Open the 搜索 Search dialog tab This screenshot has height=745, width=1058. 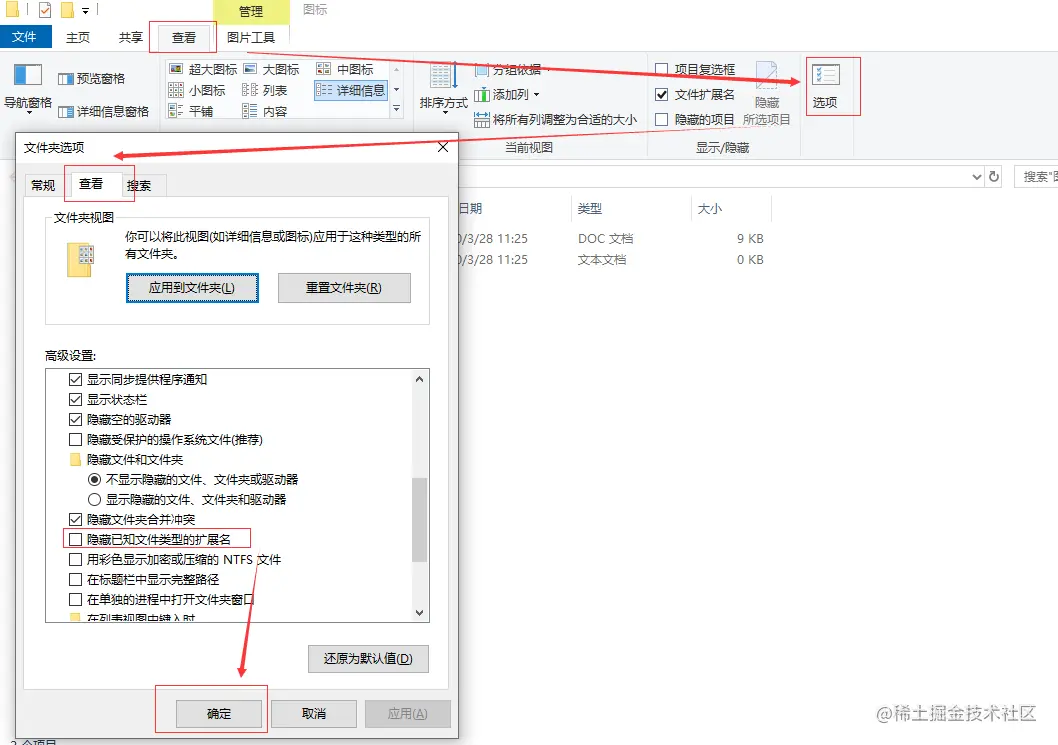click(x=139, y=186)
